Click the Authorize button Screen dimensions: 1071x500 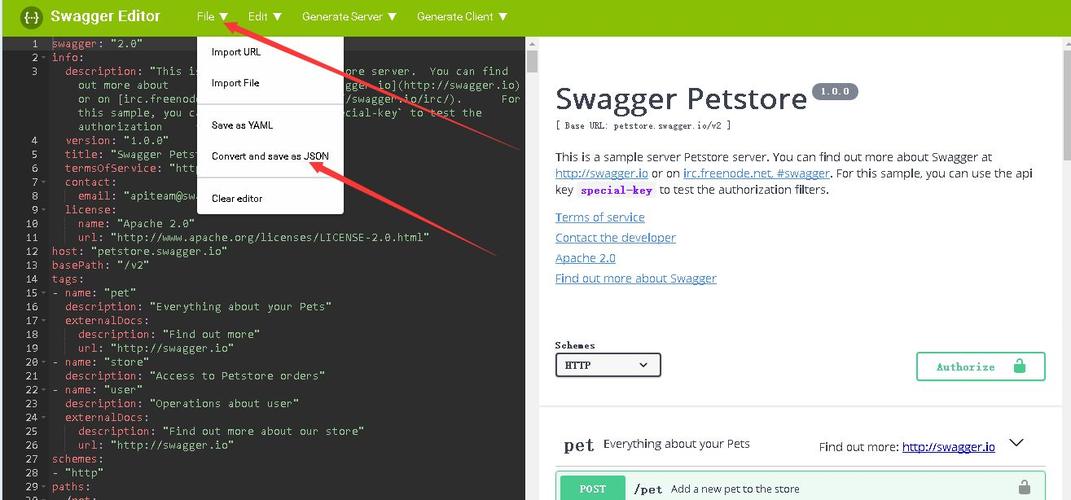(981, 366)
